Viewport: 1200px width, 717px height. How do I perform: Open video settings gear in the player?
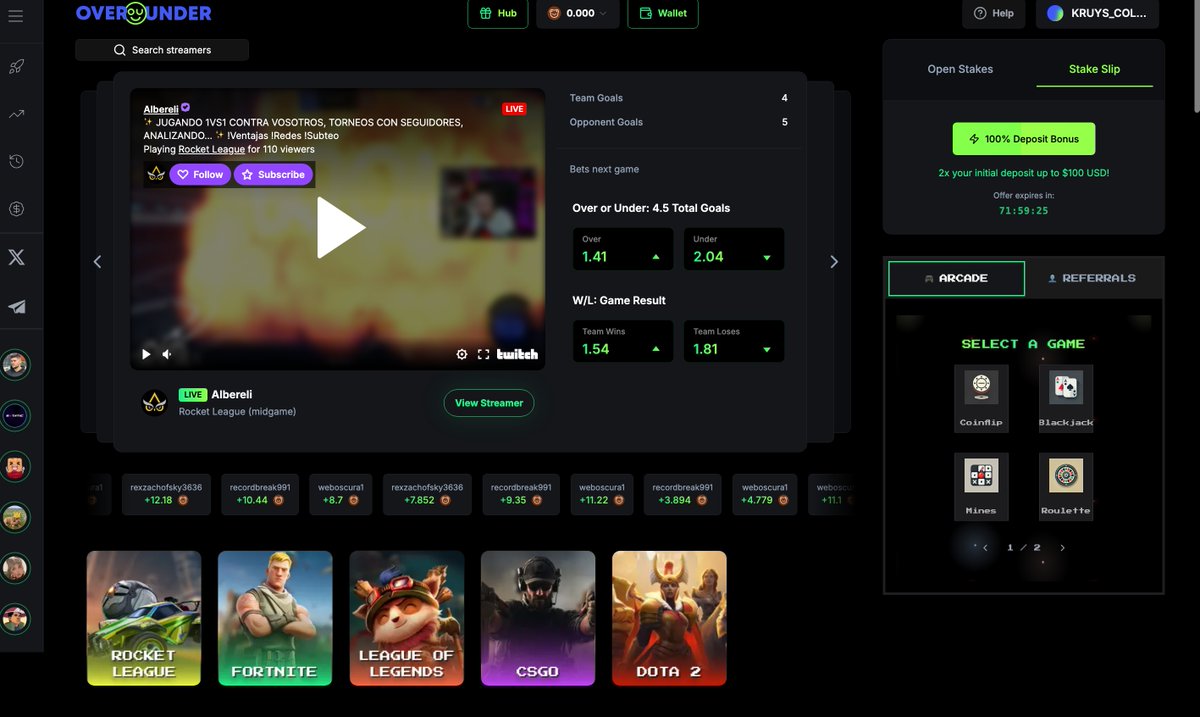click(462, 354)
